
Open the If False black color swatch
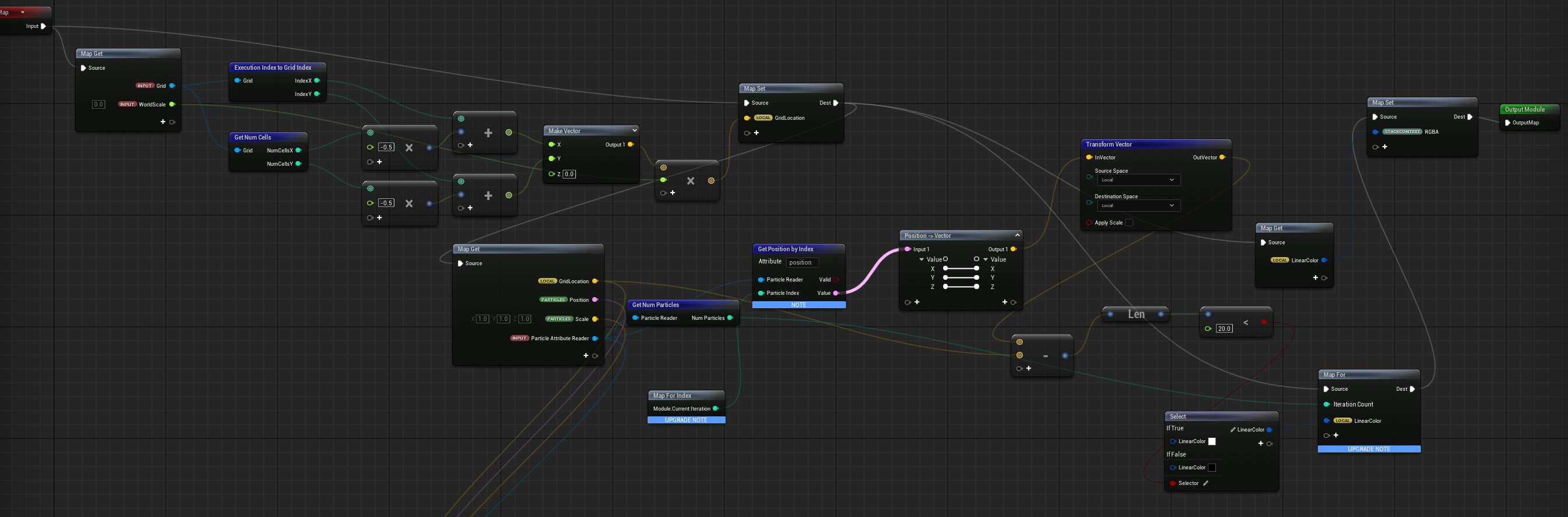point(1212,468)
